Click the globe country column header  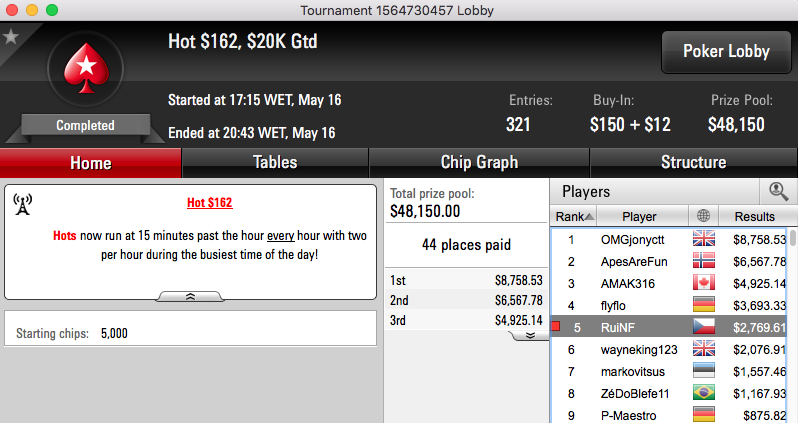(703, 216)
